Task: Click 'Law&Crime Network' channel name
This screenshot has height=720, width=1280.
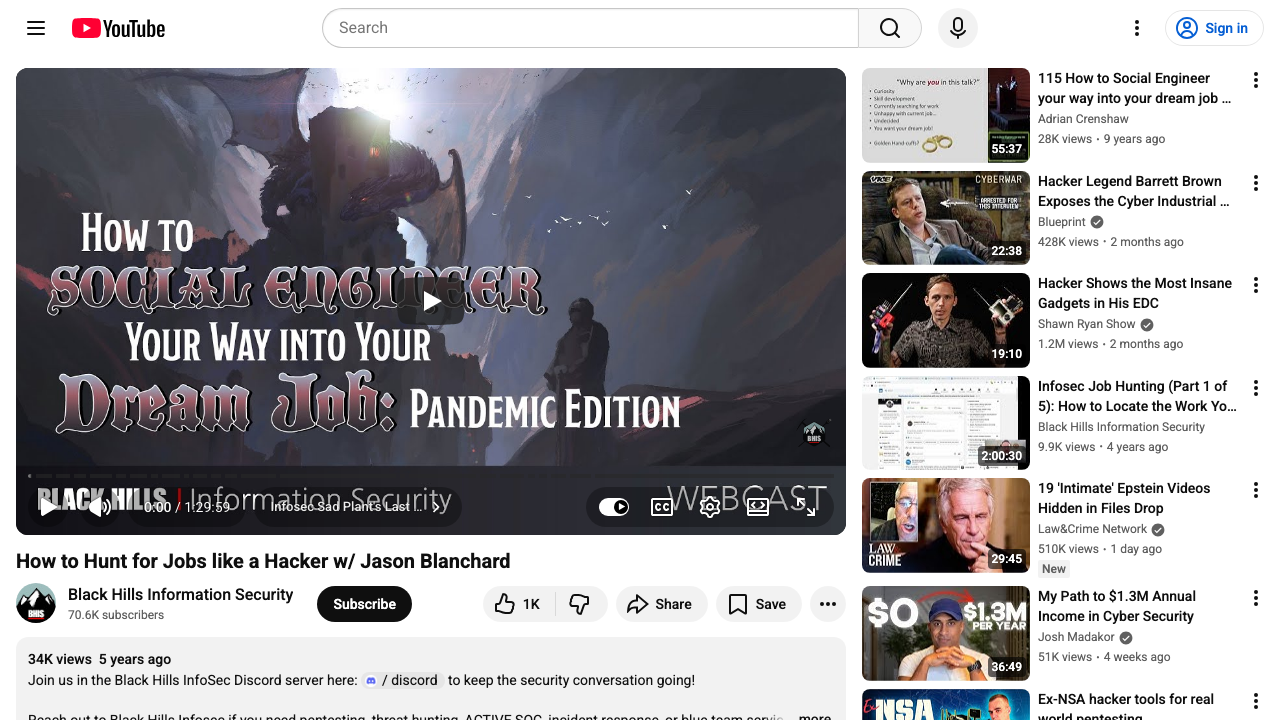Action: pos(1093,529)
